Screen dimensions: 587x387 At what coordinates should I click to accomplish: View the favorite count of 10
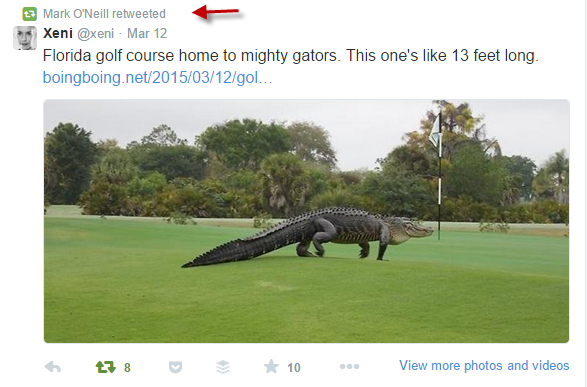pyautogui.click(x=294, y=368)
